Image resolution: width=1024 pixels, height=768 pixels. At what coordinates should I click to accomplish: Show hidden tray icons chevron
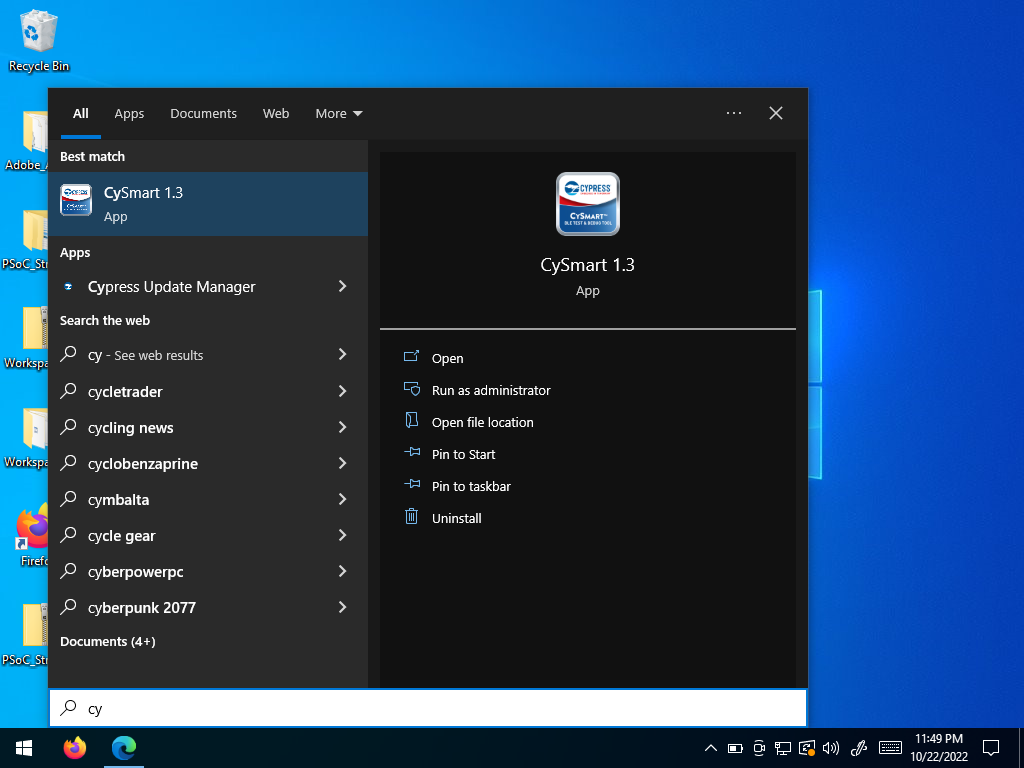711,748
